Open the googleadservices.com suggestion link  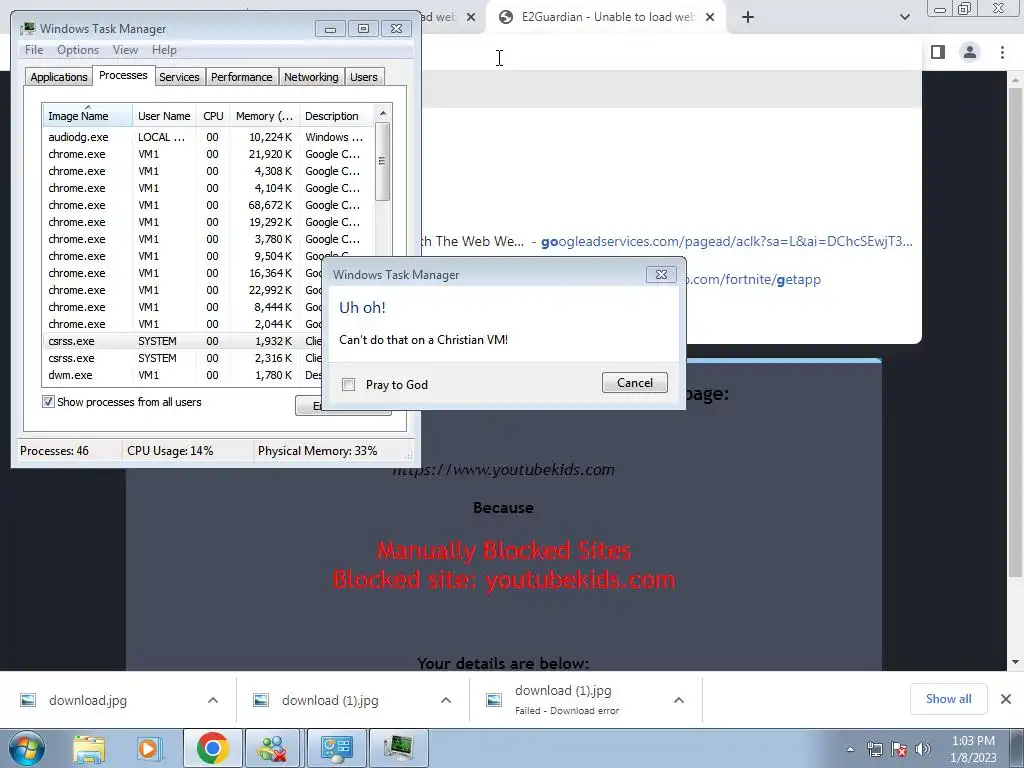727,241
